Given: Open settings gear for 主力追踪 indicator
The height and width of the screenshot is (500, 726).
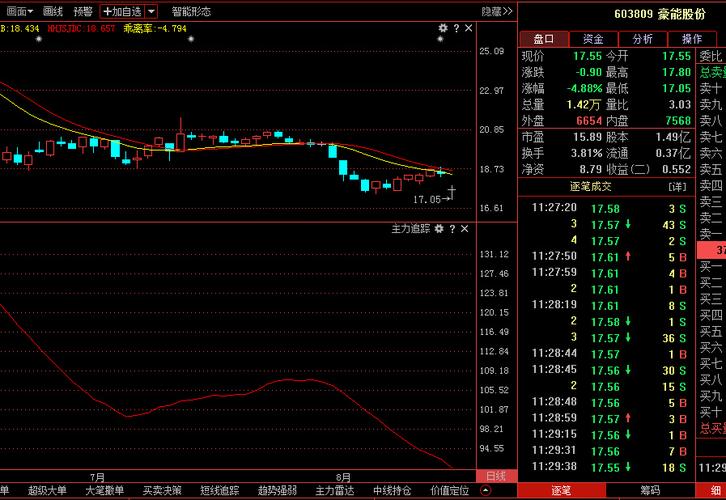Looking at the screenshot, I should [439, 229].
